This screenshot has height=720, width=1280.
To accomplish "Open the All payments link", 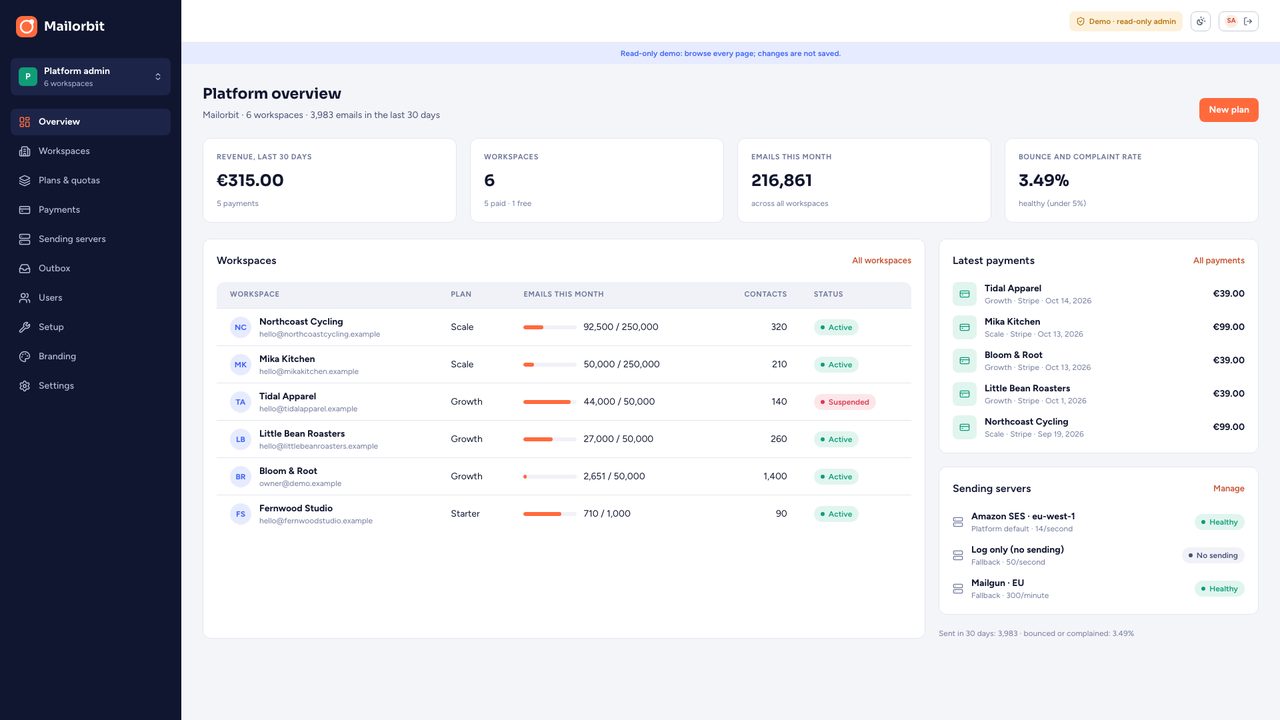I will [x=1218, y=261].
